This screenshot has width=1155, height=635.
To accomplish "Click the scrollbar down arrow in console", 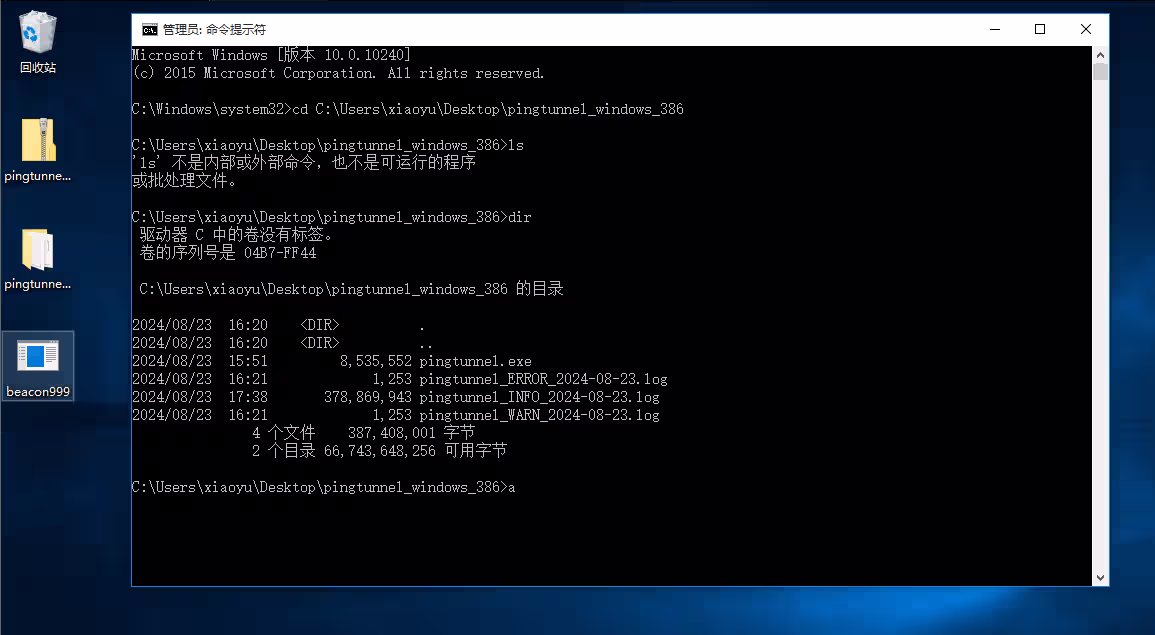I will click(x=1100, y=577).
